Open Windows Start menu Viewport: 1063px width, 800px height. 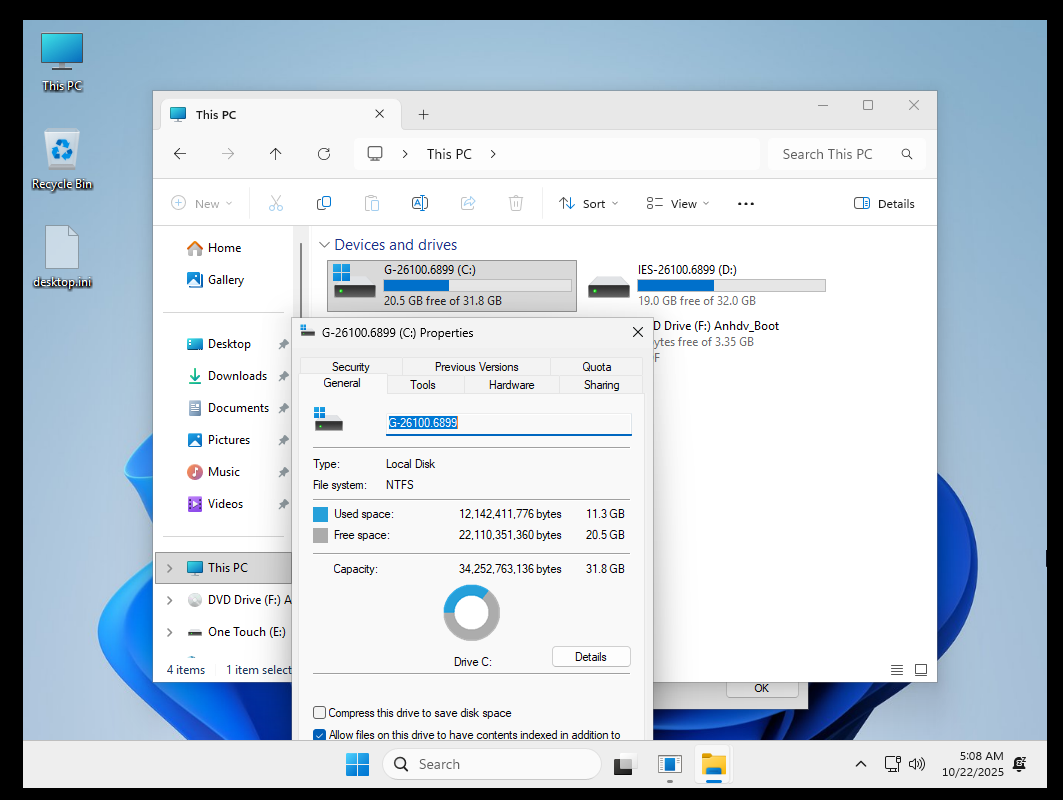pos(357,764)
